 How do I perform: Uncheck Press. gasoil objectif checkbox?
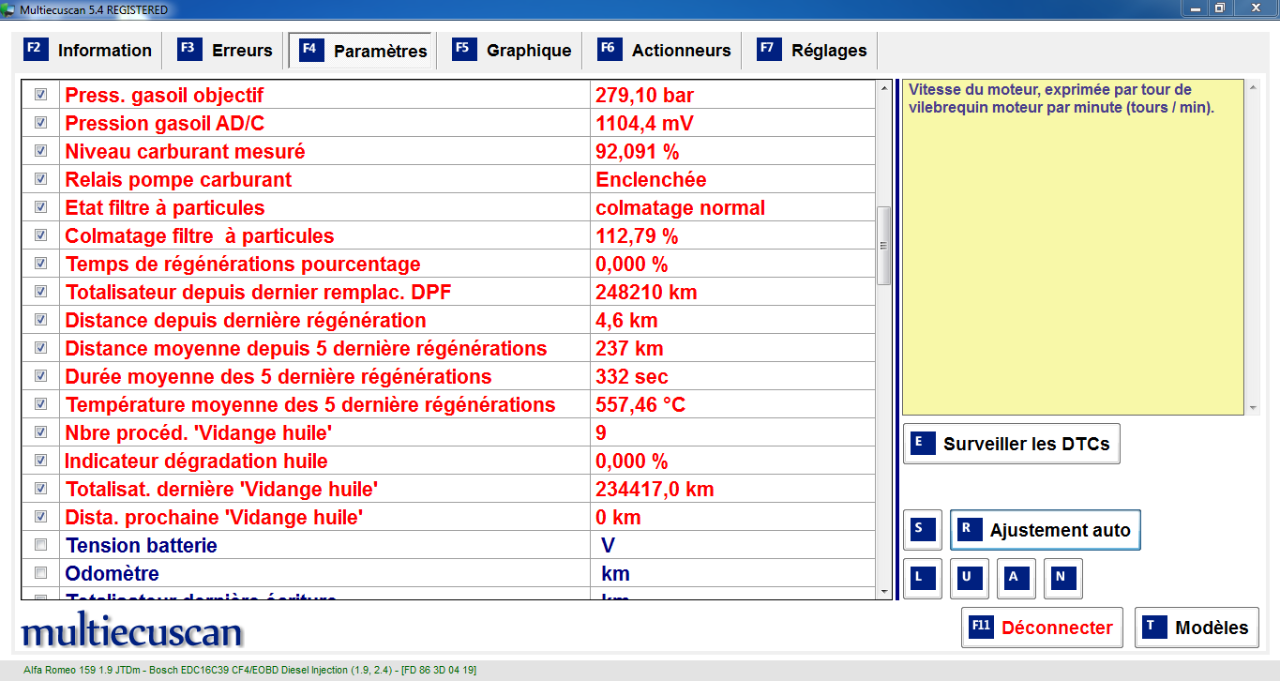41,95
